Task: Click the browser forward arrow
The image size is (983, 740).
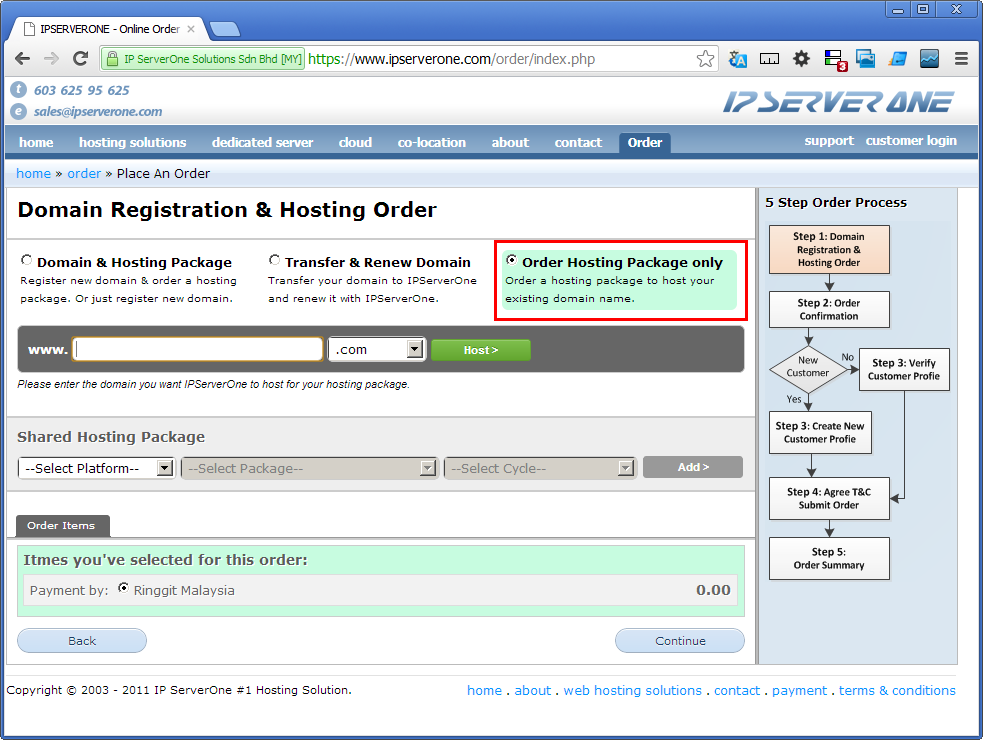Action: point(51,59)
